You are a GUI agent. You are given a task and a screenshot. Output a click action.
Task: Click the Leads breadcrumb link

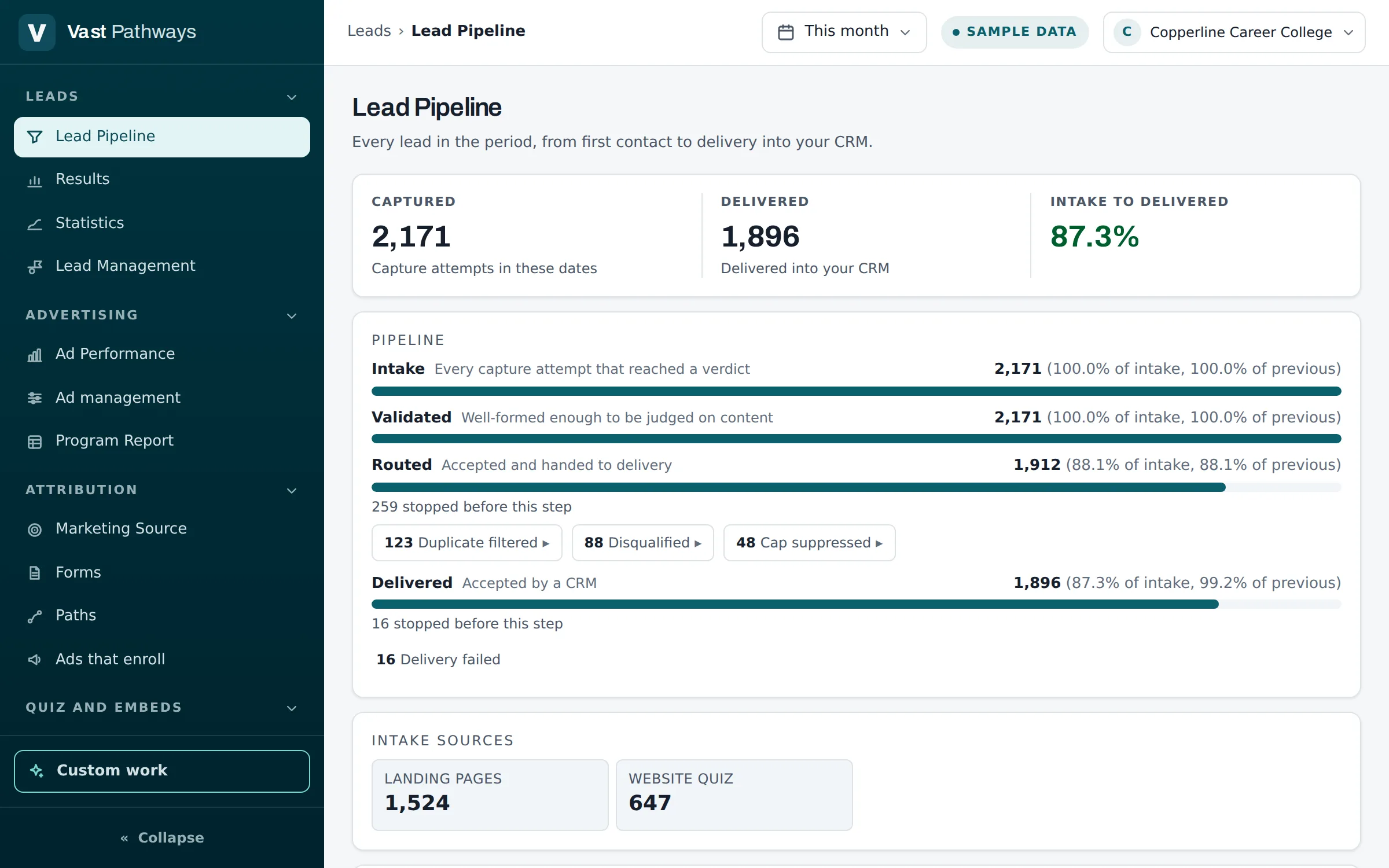click(x=369, y=31)
